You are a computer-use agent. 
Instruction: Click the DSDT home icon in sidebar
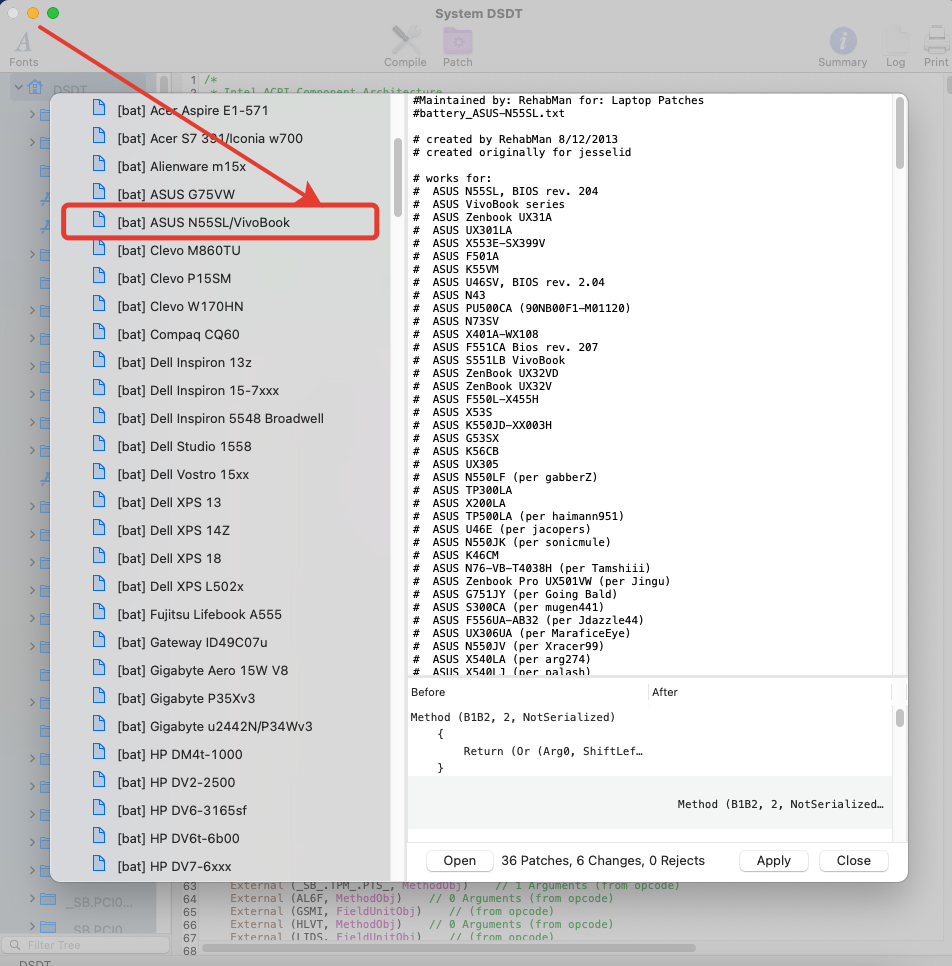click(x=35, y=87)
